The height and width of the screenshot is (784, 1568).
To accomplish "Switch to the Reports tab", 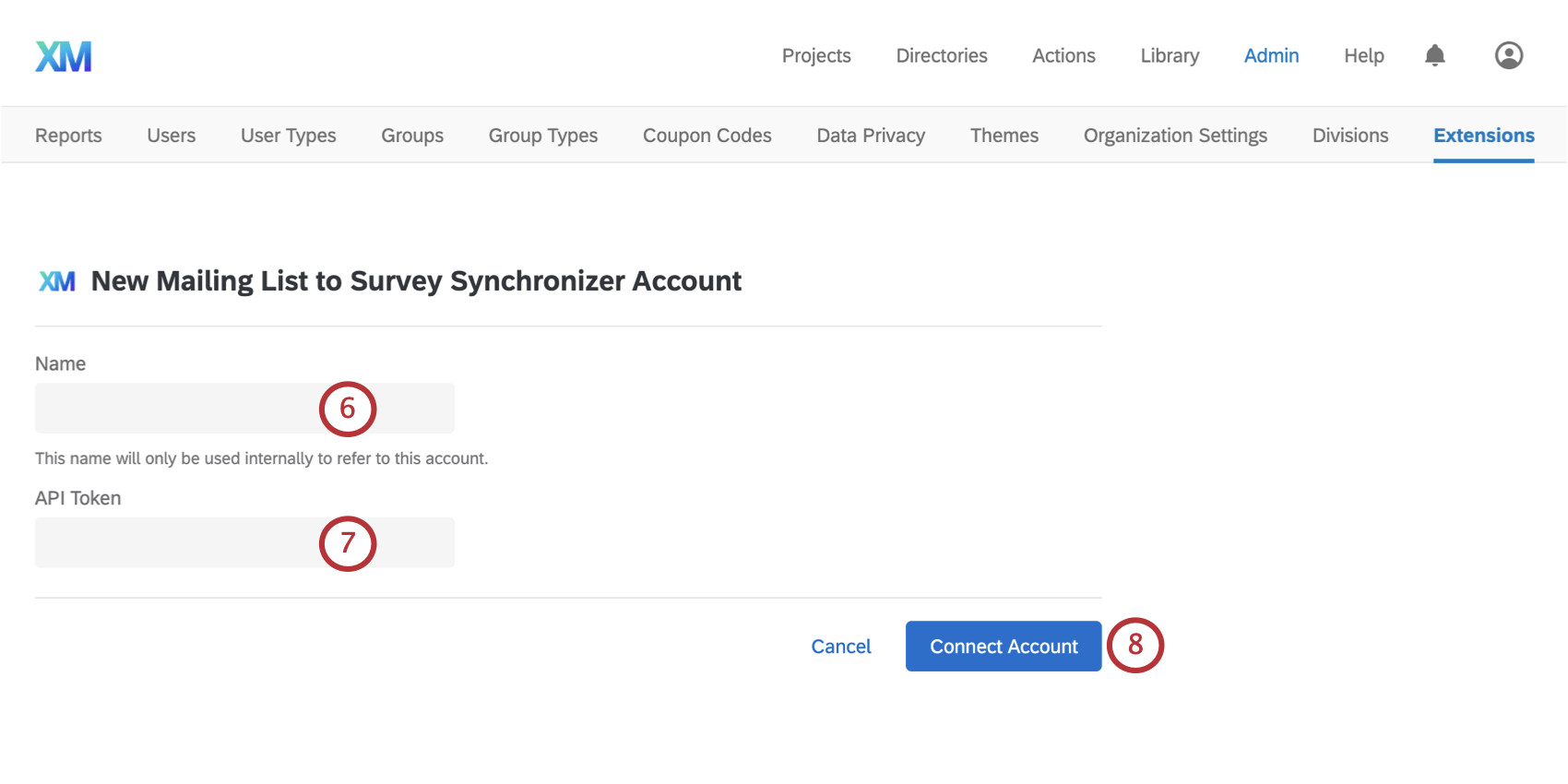I will [x=68, y=136].
